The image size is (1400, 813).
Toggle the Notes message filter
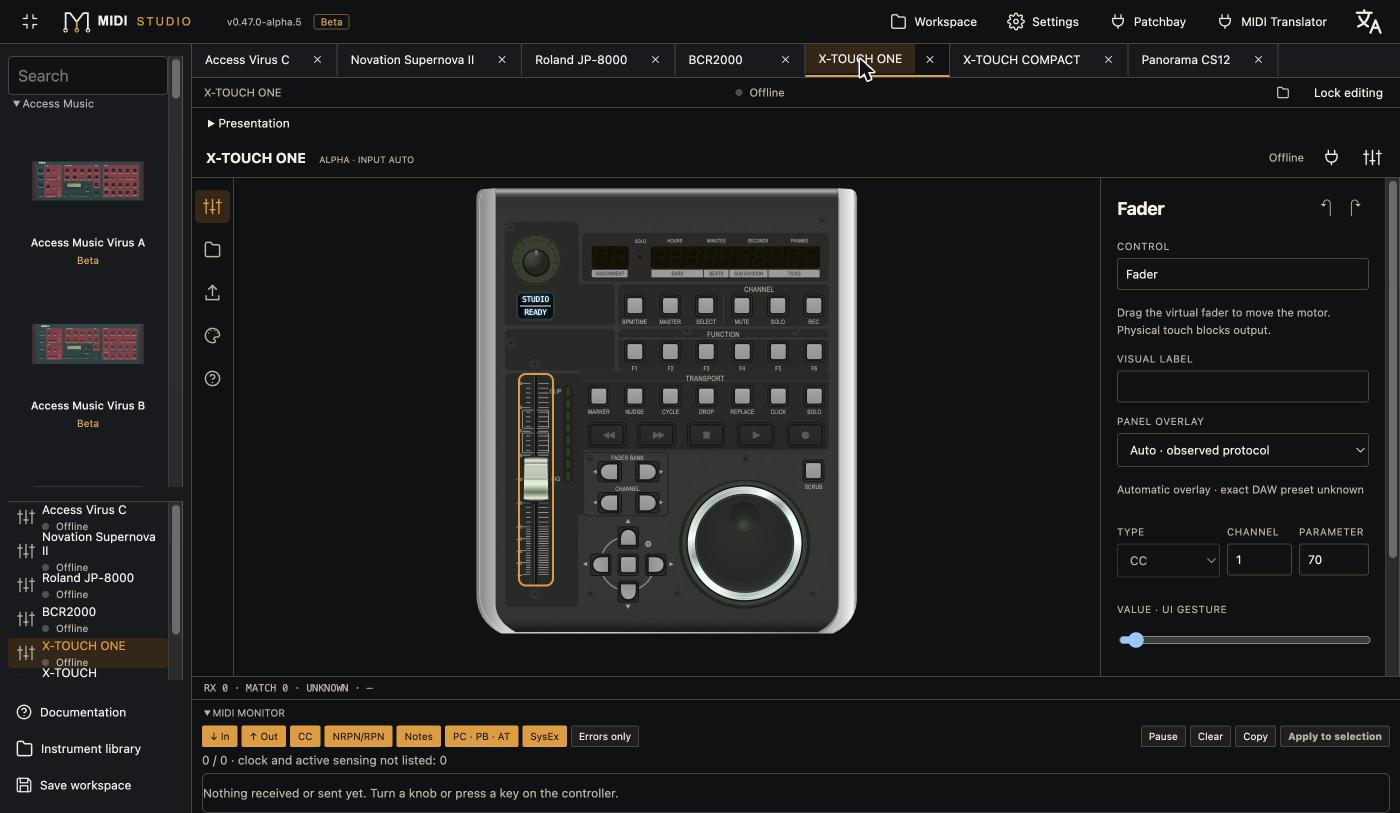coord(418,736)
